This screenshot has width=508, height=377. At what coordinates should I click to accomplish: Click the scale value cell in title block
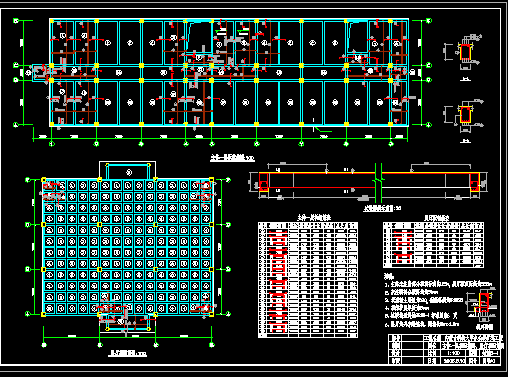tap(454, 353)
